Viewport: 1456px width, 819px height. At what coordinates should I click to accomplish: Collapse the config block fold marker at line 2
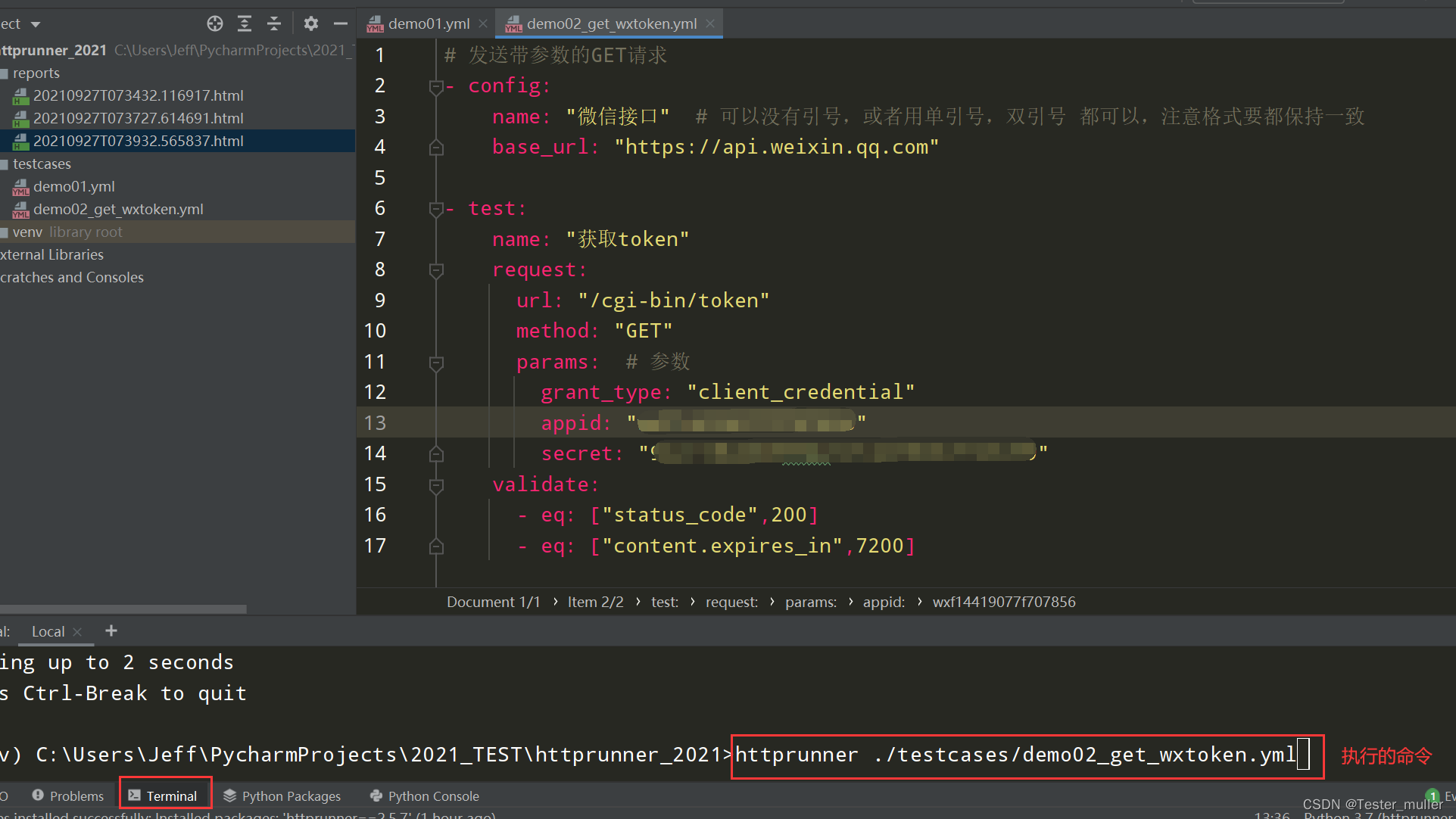[x=436, y=86]
